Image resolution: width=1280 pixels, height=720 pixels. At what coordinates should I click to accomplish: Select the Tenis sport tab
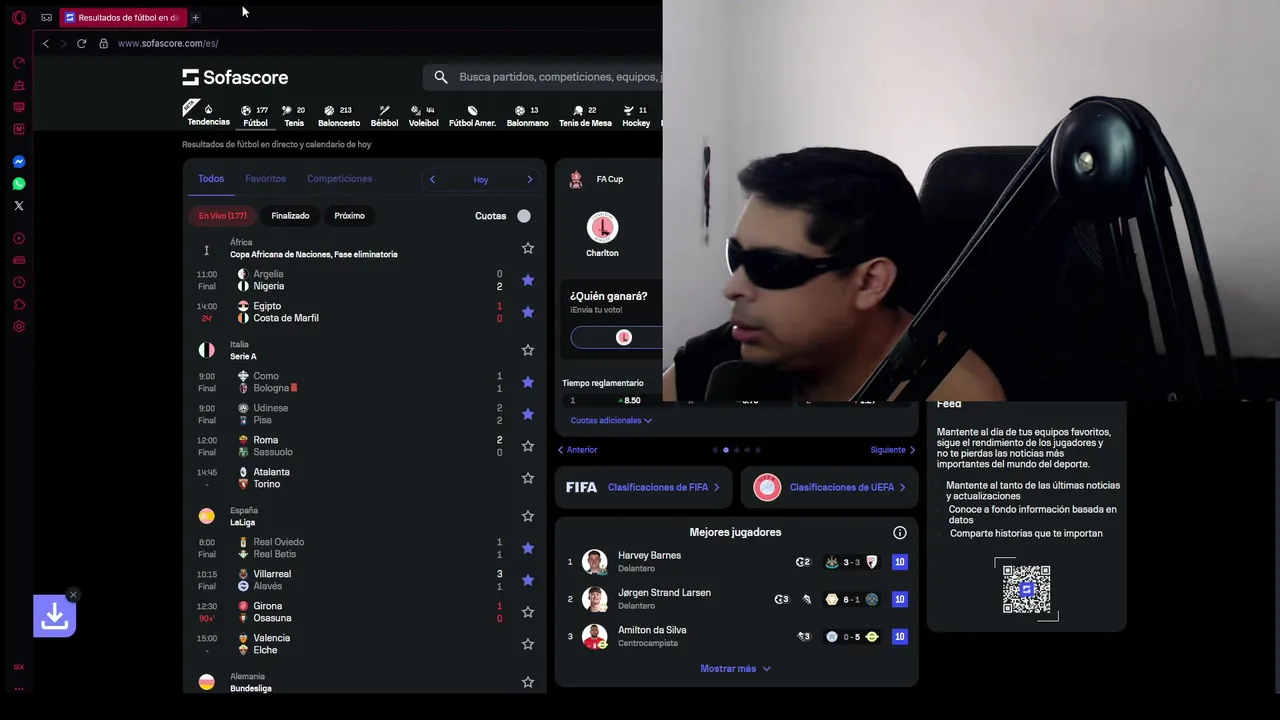point(294,116)
